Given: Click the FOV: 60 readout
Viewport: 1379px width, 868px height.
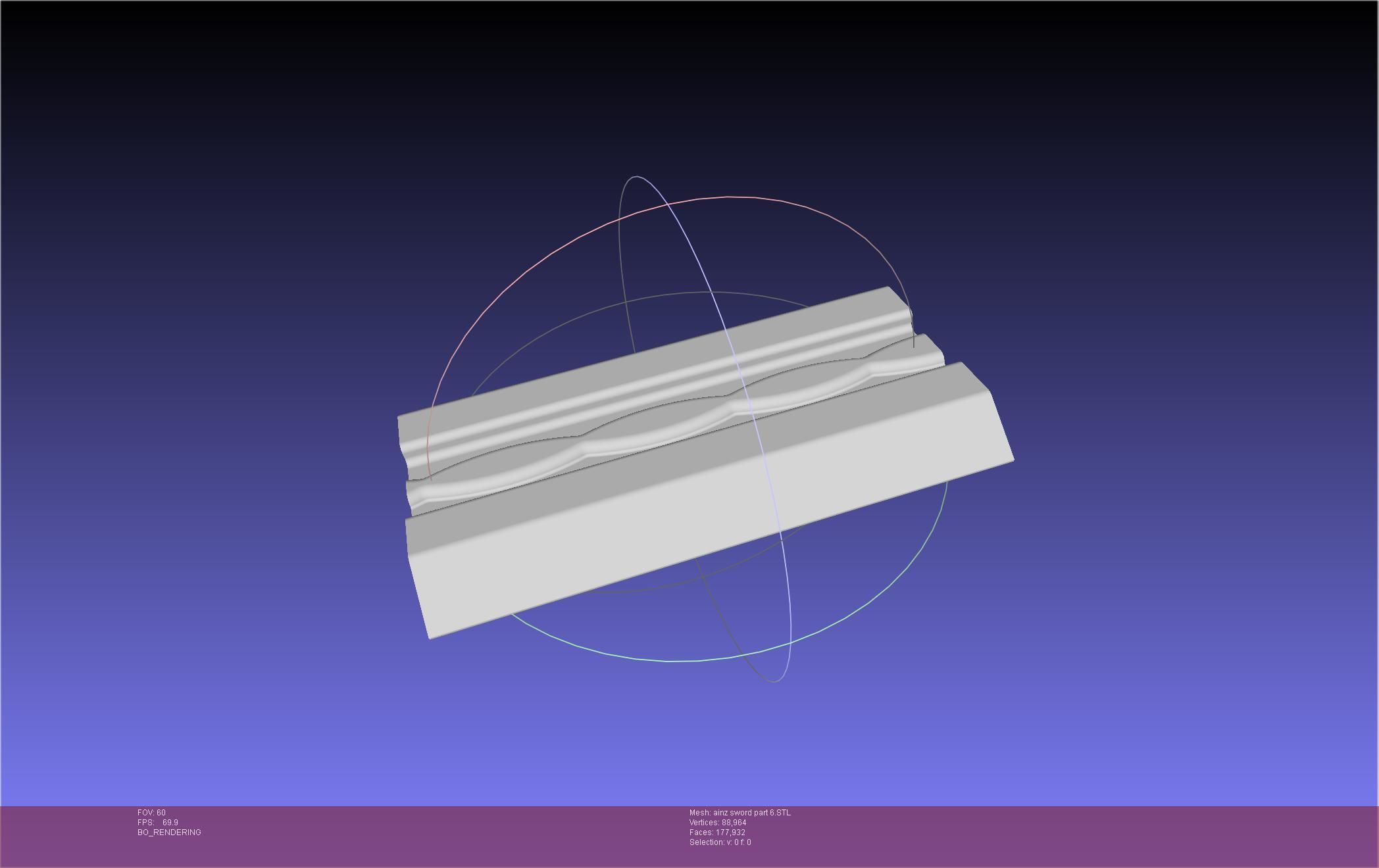Looking at the screenshot, I should point(151,813).
